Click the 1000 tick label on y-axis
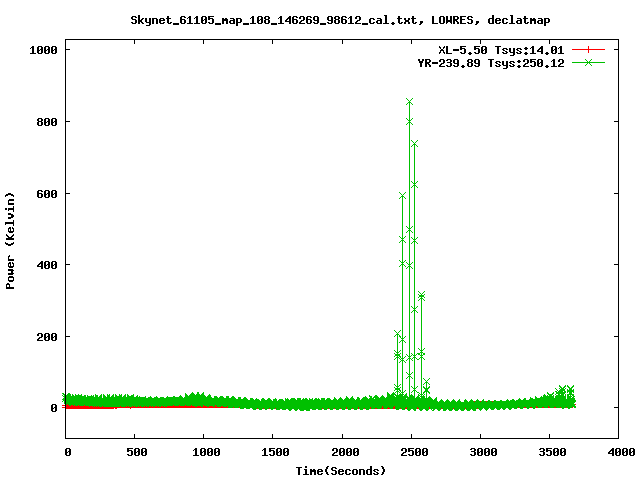The image size is (640, 480). [x=49, y=50]
